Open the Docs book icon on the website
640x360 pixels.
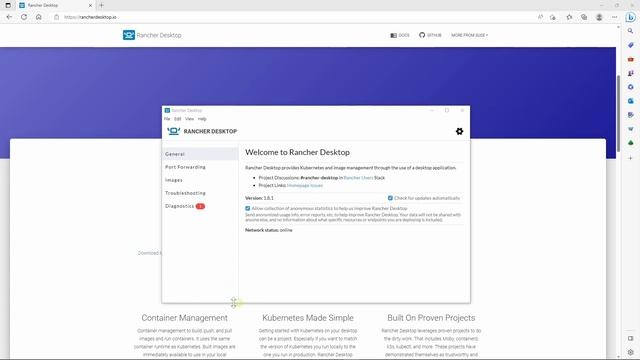pos(393,36)
